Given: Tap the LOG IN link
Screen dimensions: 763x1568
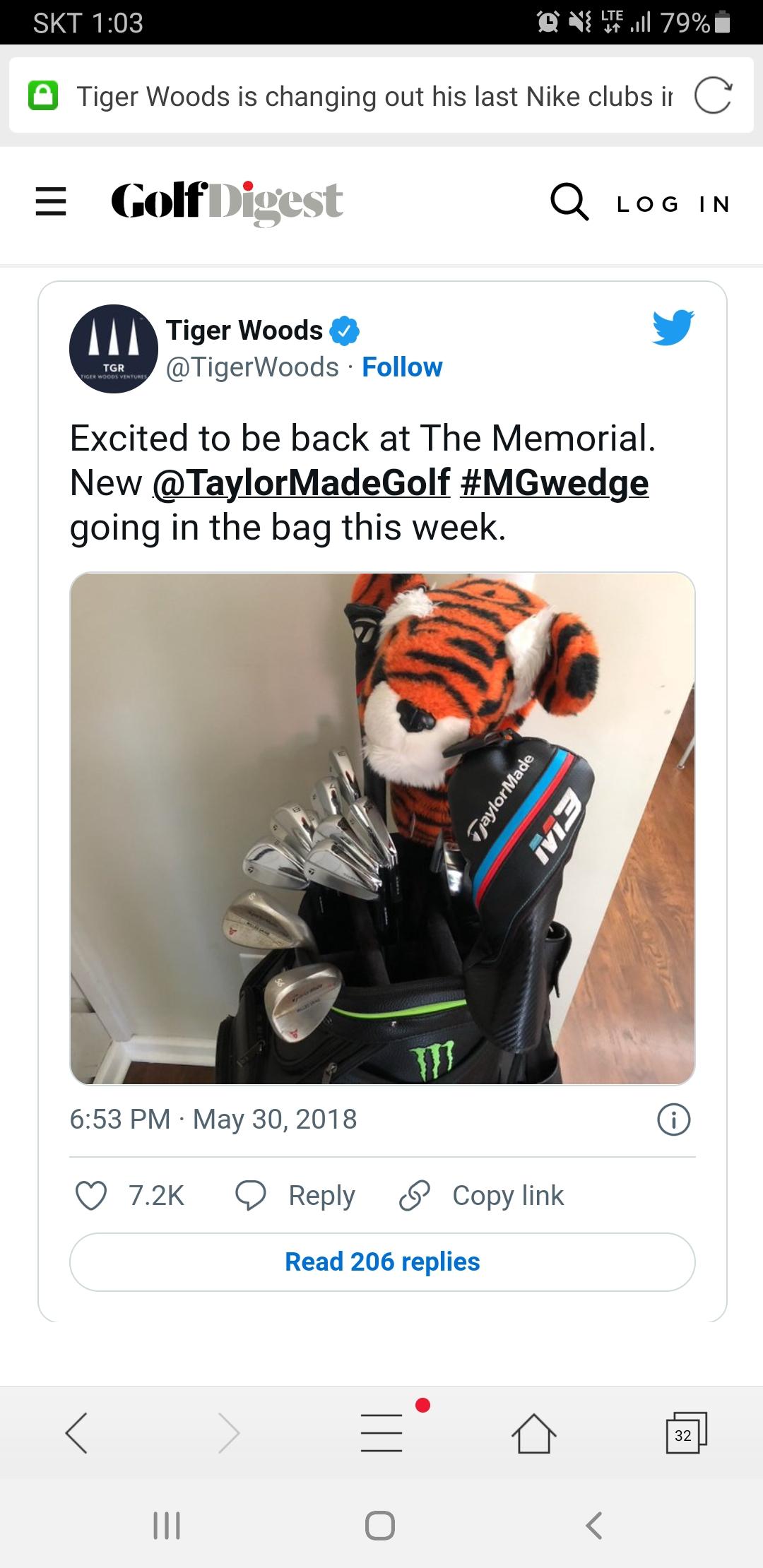Looking at the screenshot, I should [673, 204].
